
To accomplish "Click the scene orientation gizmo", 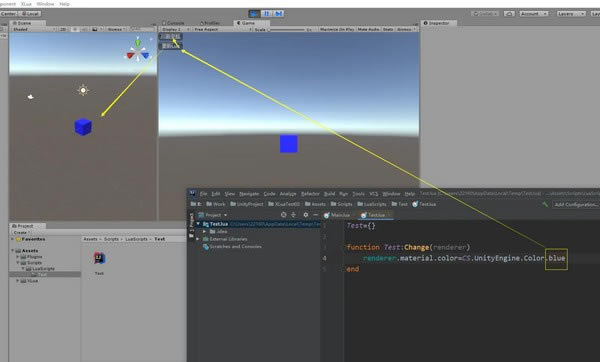I will coord(137,50).
